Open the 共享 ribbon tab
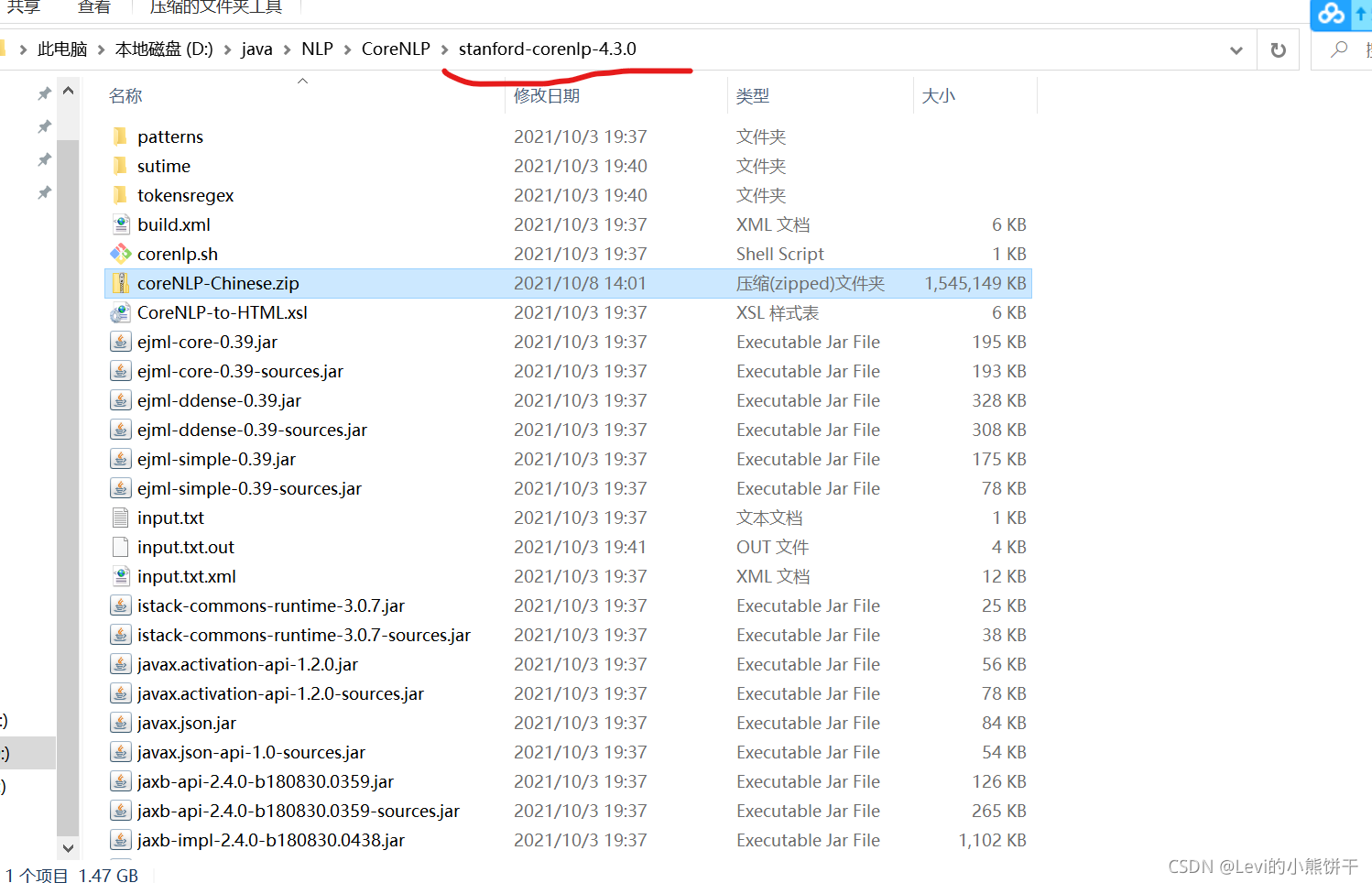Image resolution: width=1372 pixels, height=883 pixels. pos(23,7)
